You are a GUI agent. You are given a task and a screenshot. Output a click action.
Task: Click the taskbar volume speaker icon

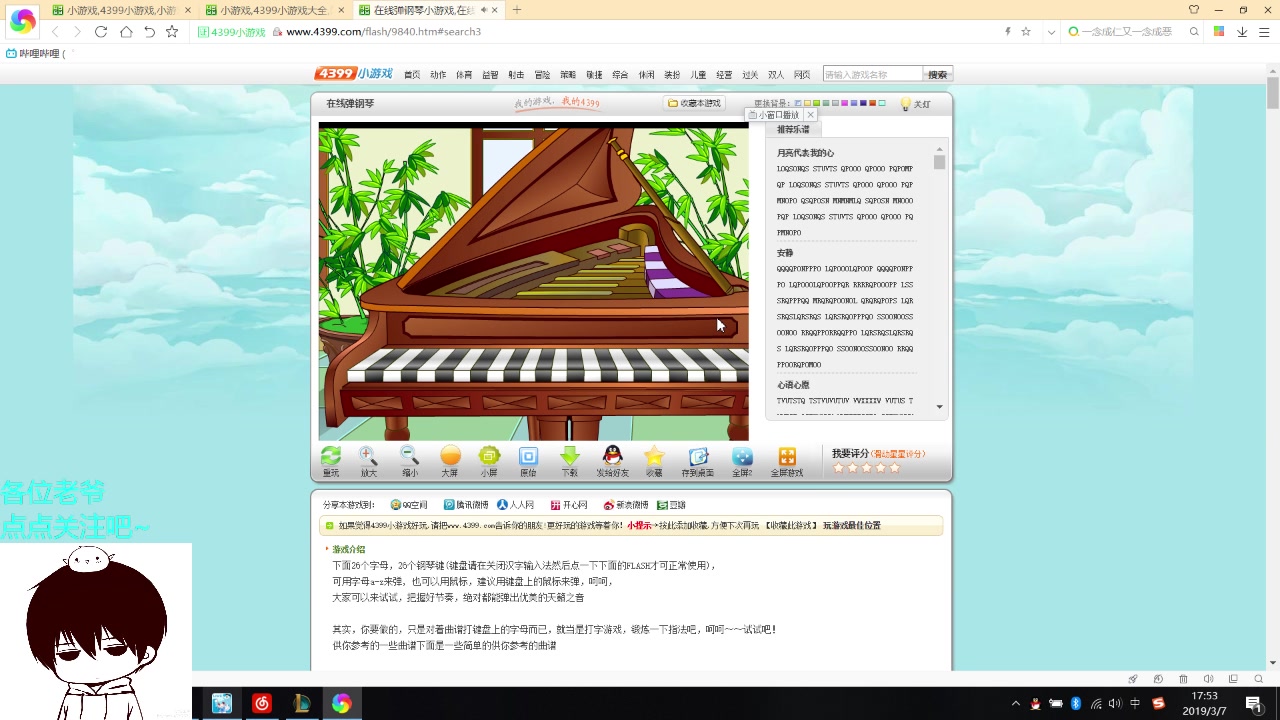1115,704
